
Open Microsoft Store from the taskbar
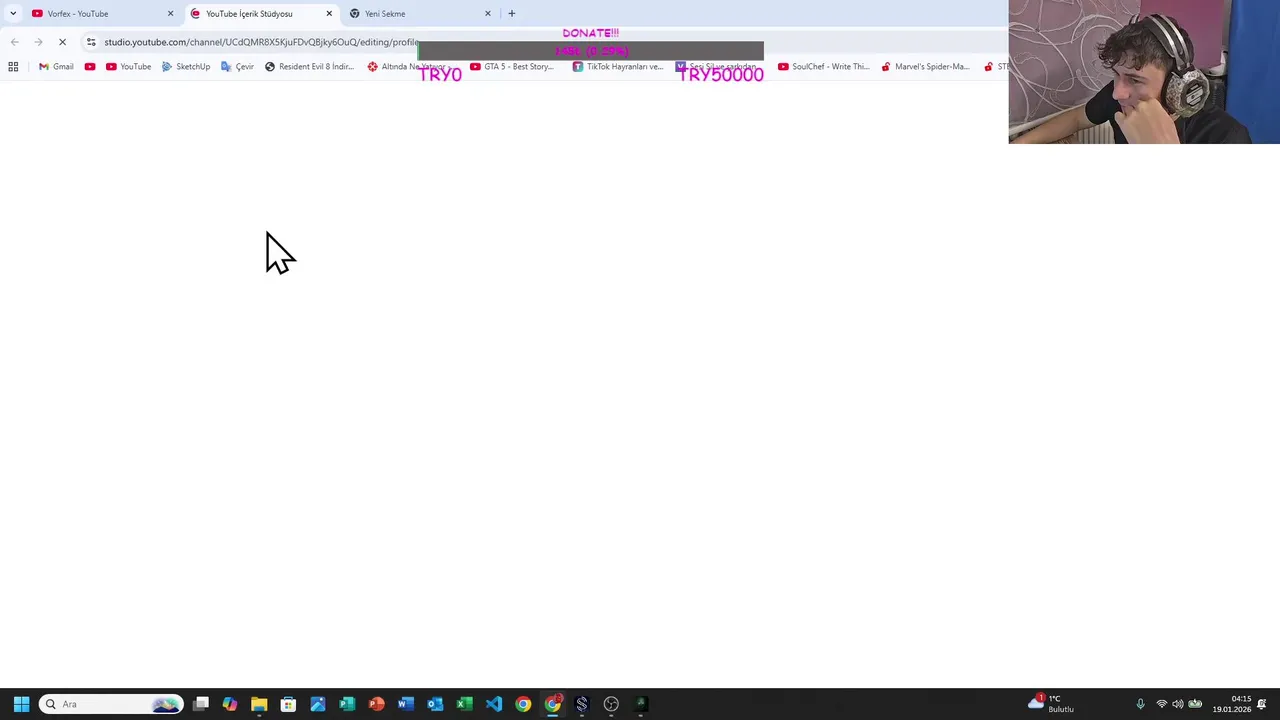[288, 704]
